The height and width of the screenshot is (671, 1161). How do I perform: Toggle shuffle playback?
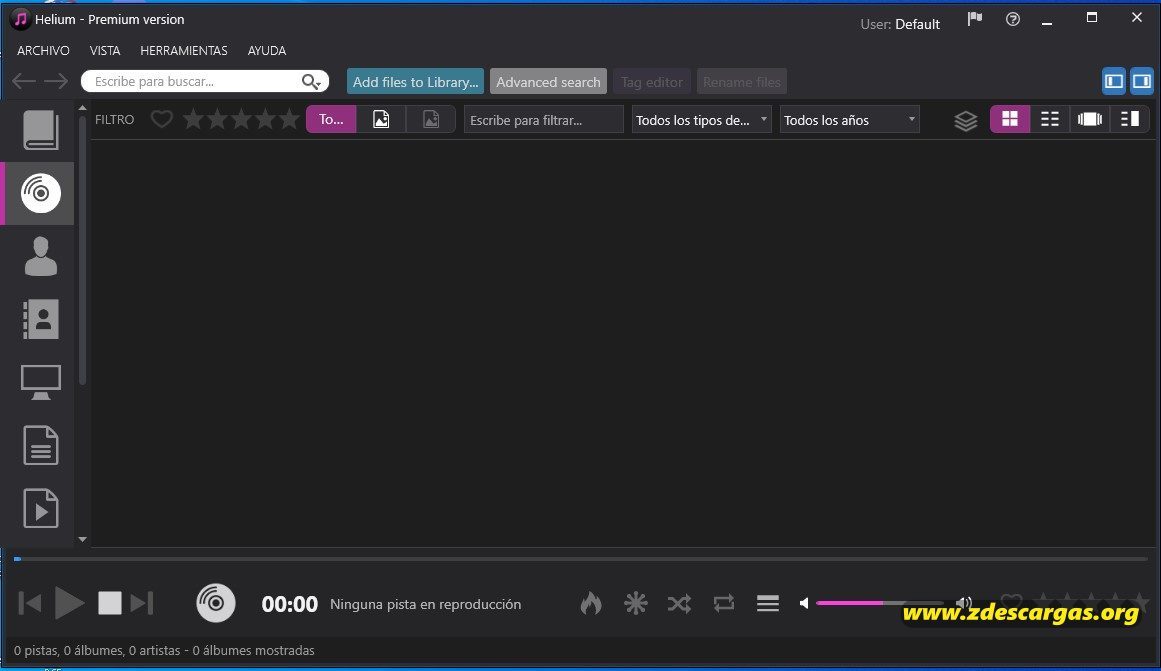click(x=679, y=604)
